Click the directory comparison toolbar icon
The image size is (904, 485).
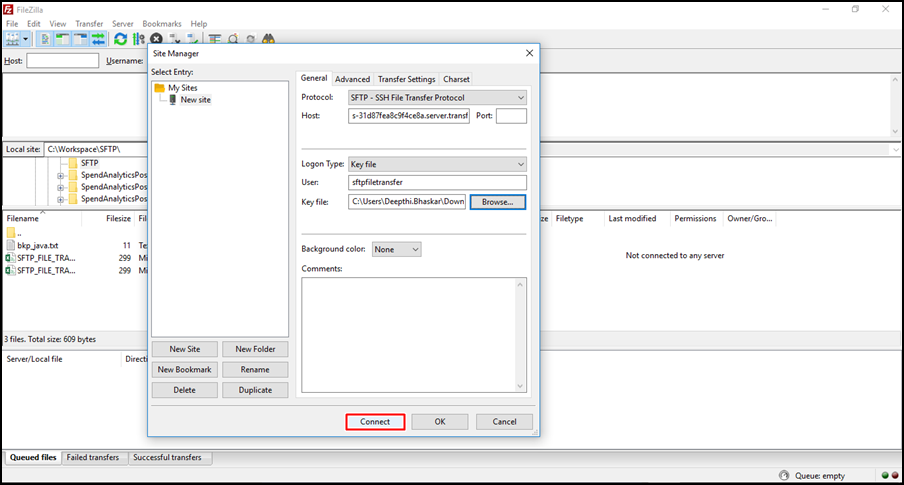(x=233, y=39)
